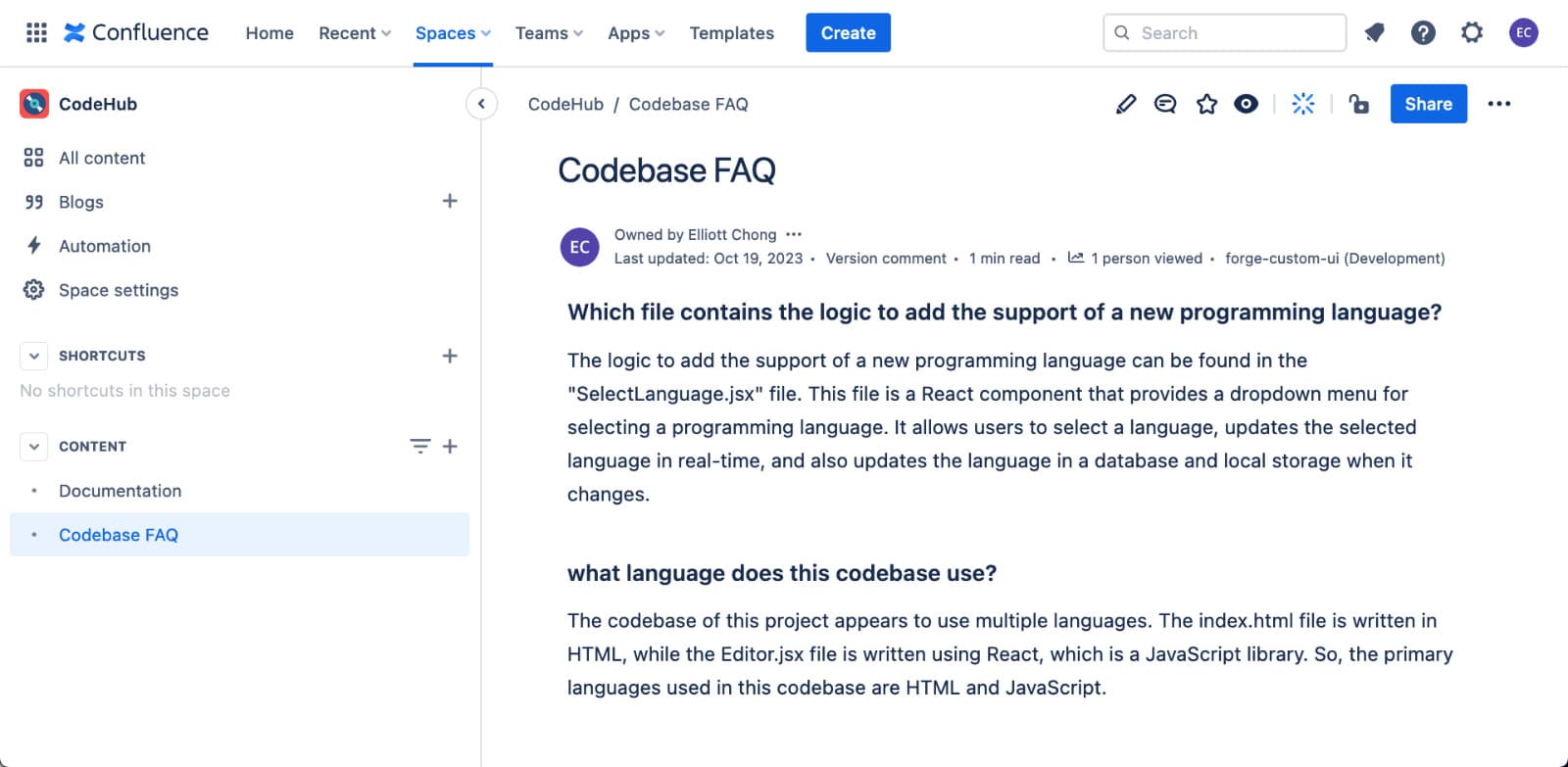Open page restrictions lock icon
This screenshot has width=1568, height=767.
(1358, 104)
